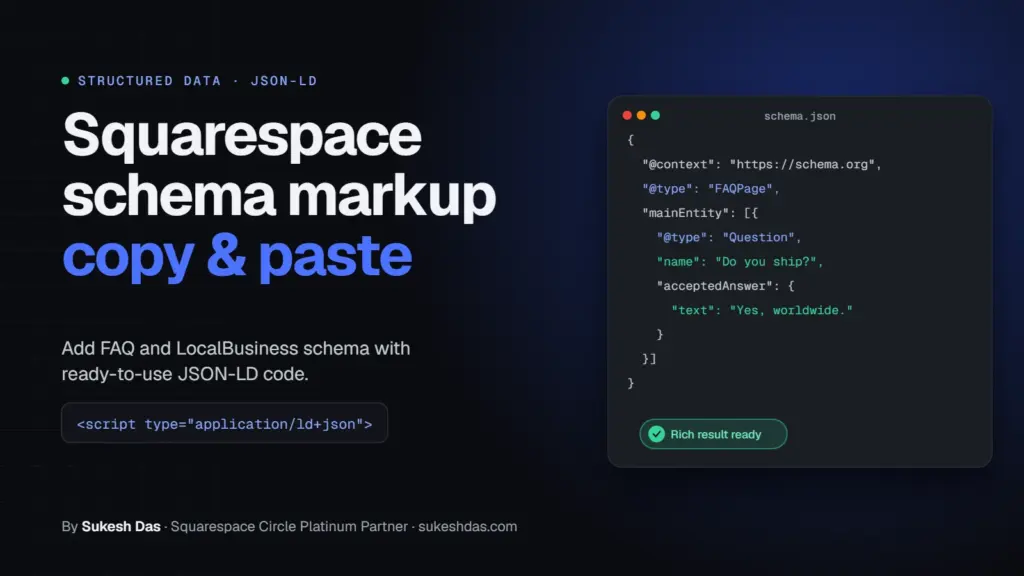The image size is (1024, 576).
Task: Click the "mainEntity": [{ code line
Action: tap(699, 213)
